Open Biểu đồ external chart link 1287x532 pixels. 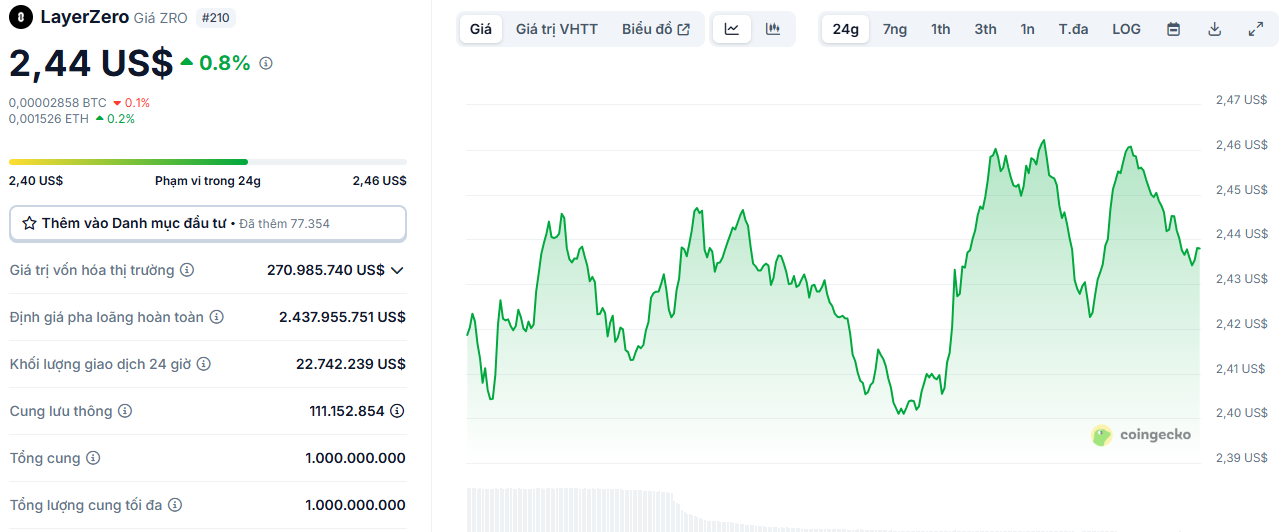(x=656, y=29)
